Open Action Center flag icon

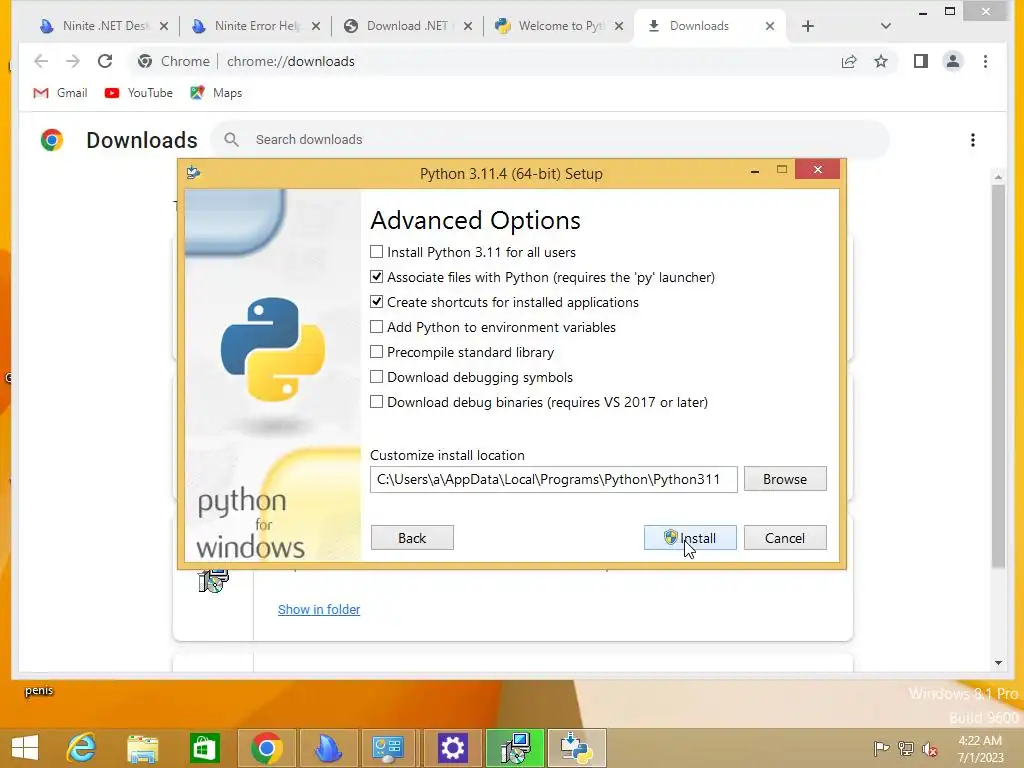(881, 748)
